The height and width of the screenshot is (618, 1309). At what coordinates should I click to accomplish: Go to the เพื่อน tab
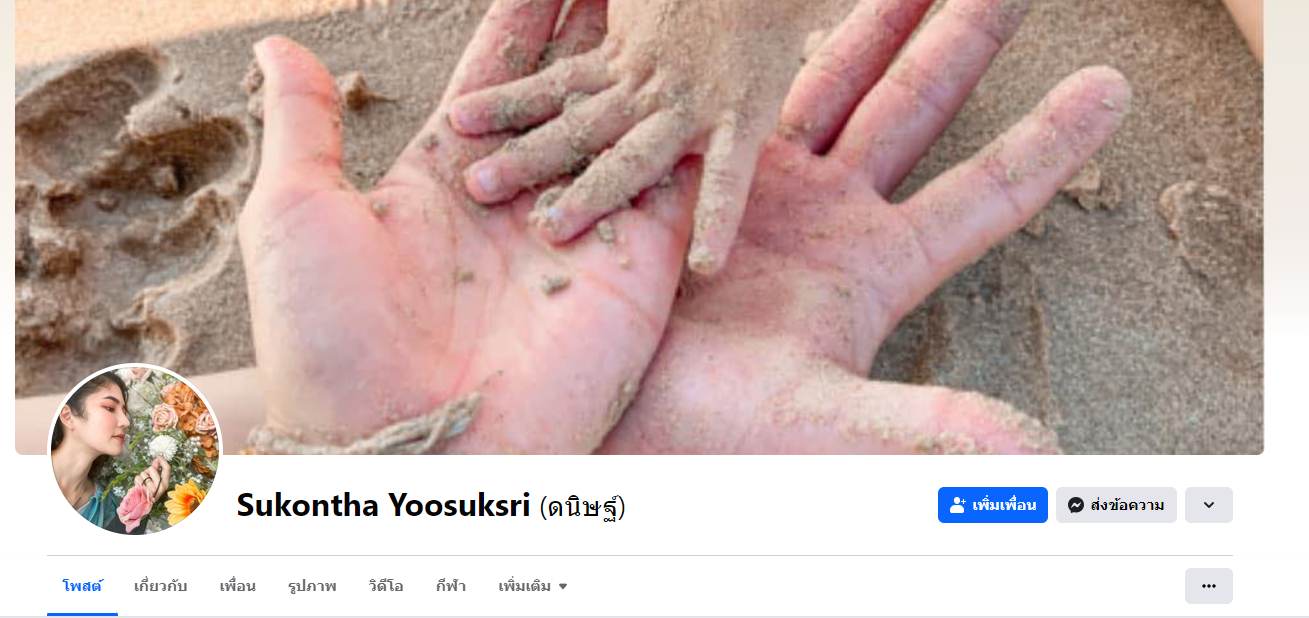click(237, 586)
